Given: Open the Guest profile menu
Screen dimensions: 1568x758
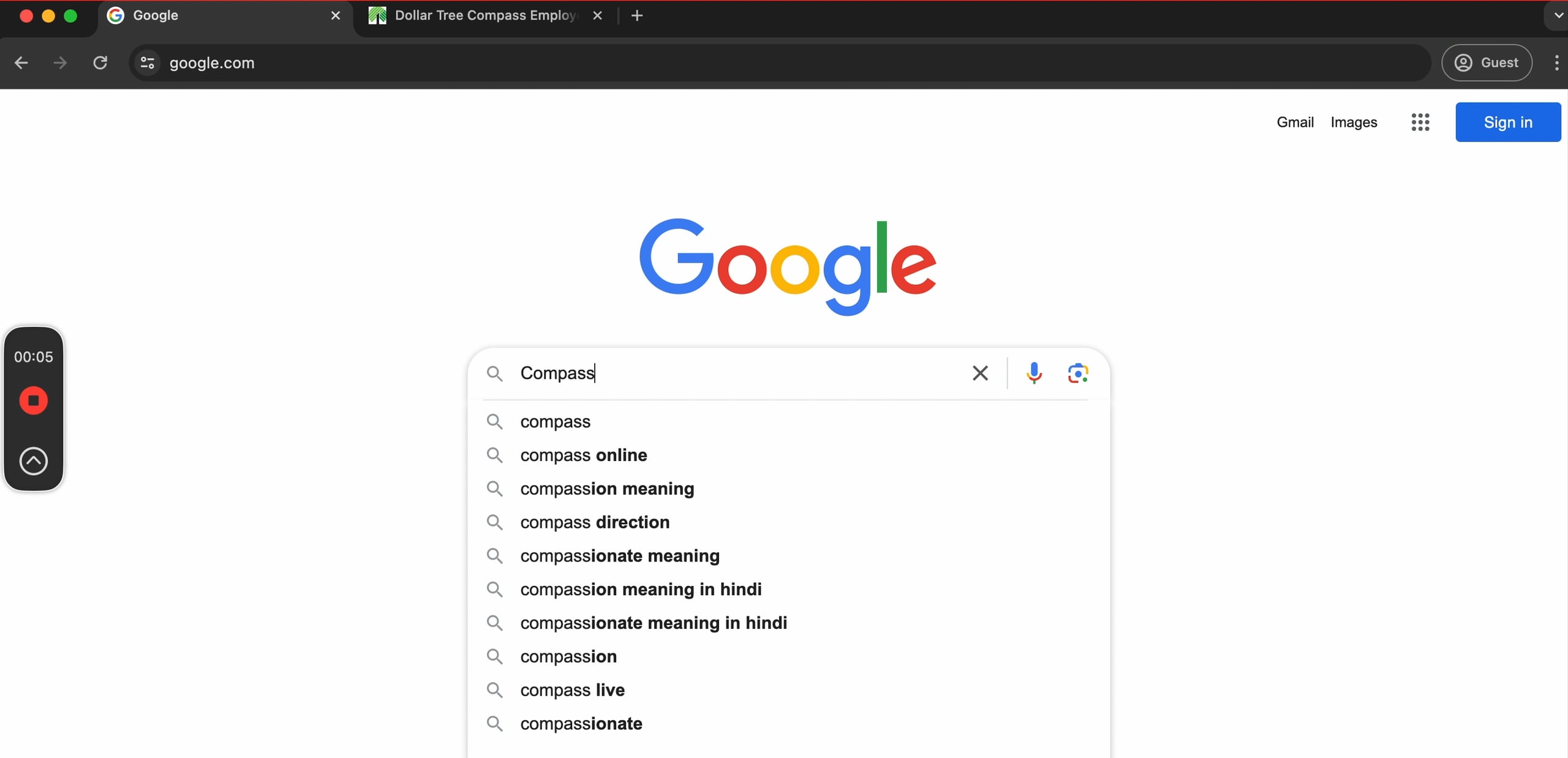Looking at the screenshot, I should (1487, 62).
